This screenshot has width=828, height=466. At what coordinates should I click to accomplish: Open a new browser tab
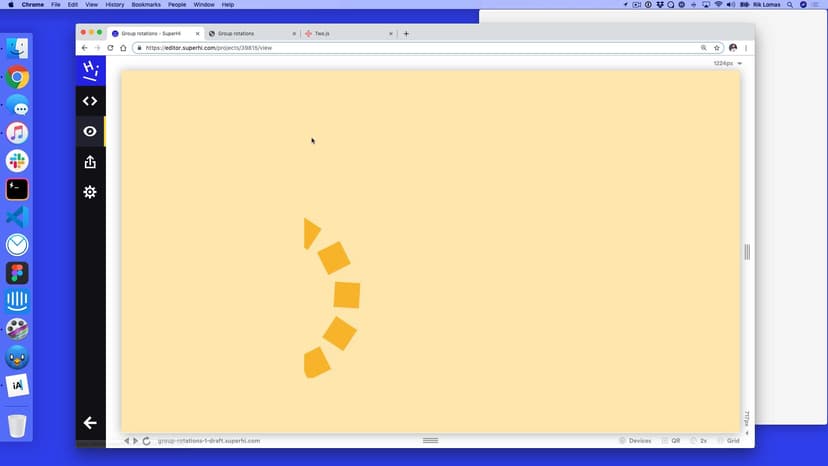[x=406, y=34]
